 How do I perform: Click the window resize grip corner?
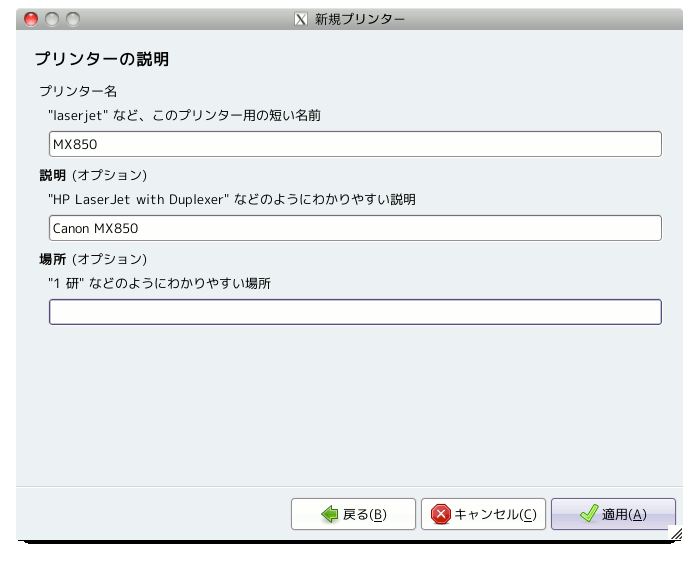point(676,533)
